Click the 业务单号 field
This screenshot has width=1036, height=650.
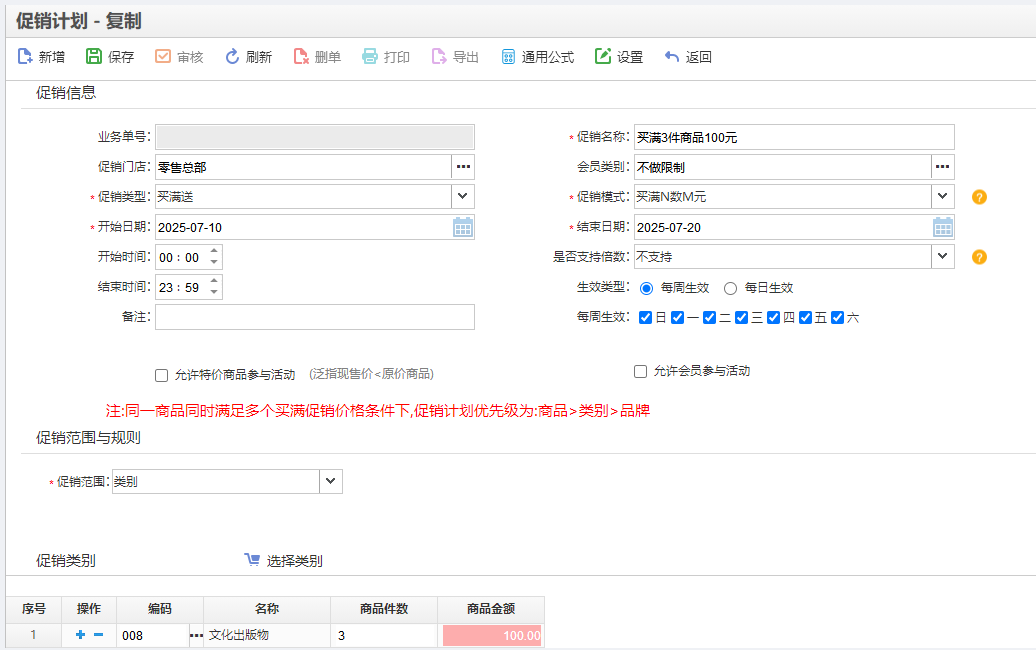[x=314, y=137]
